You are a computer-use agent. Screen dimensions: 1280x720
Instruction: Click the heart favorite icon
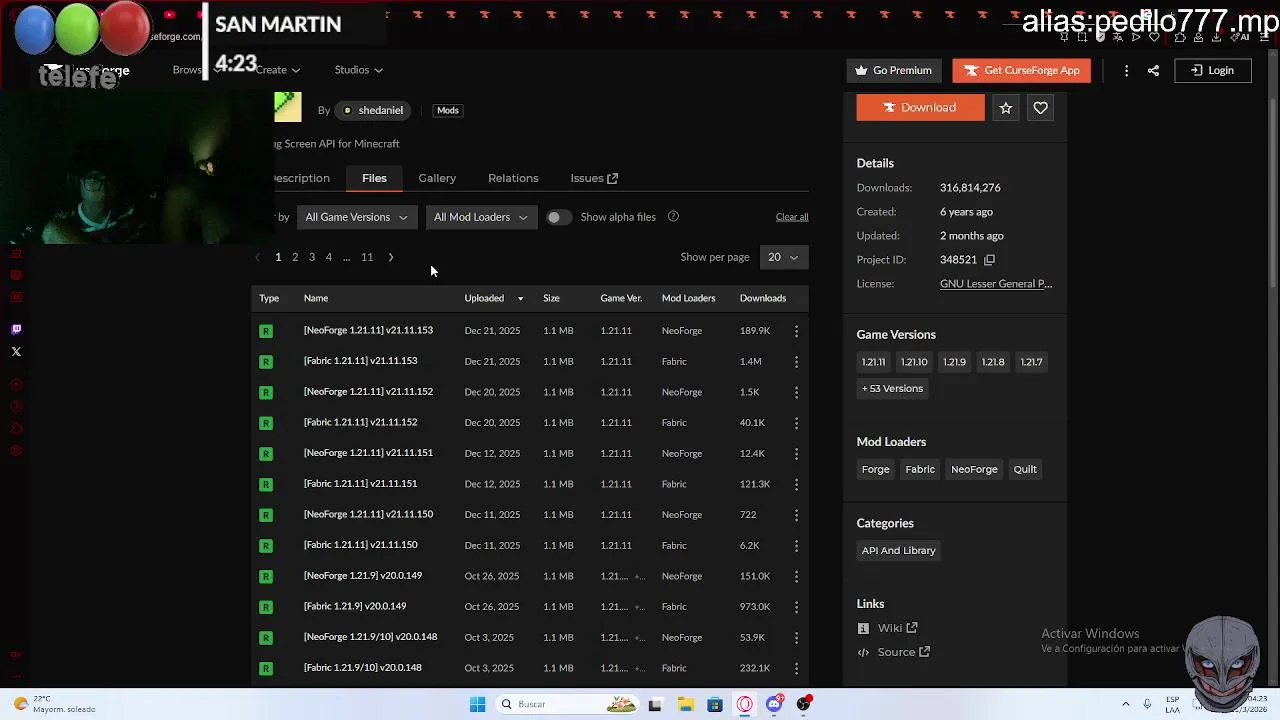tap(1041, 107)
